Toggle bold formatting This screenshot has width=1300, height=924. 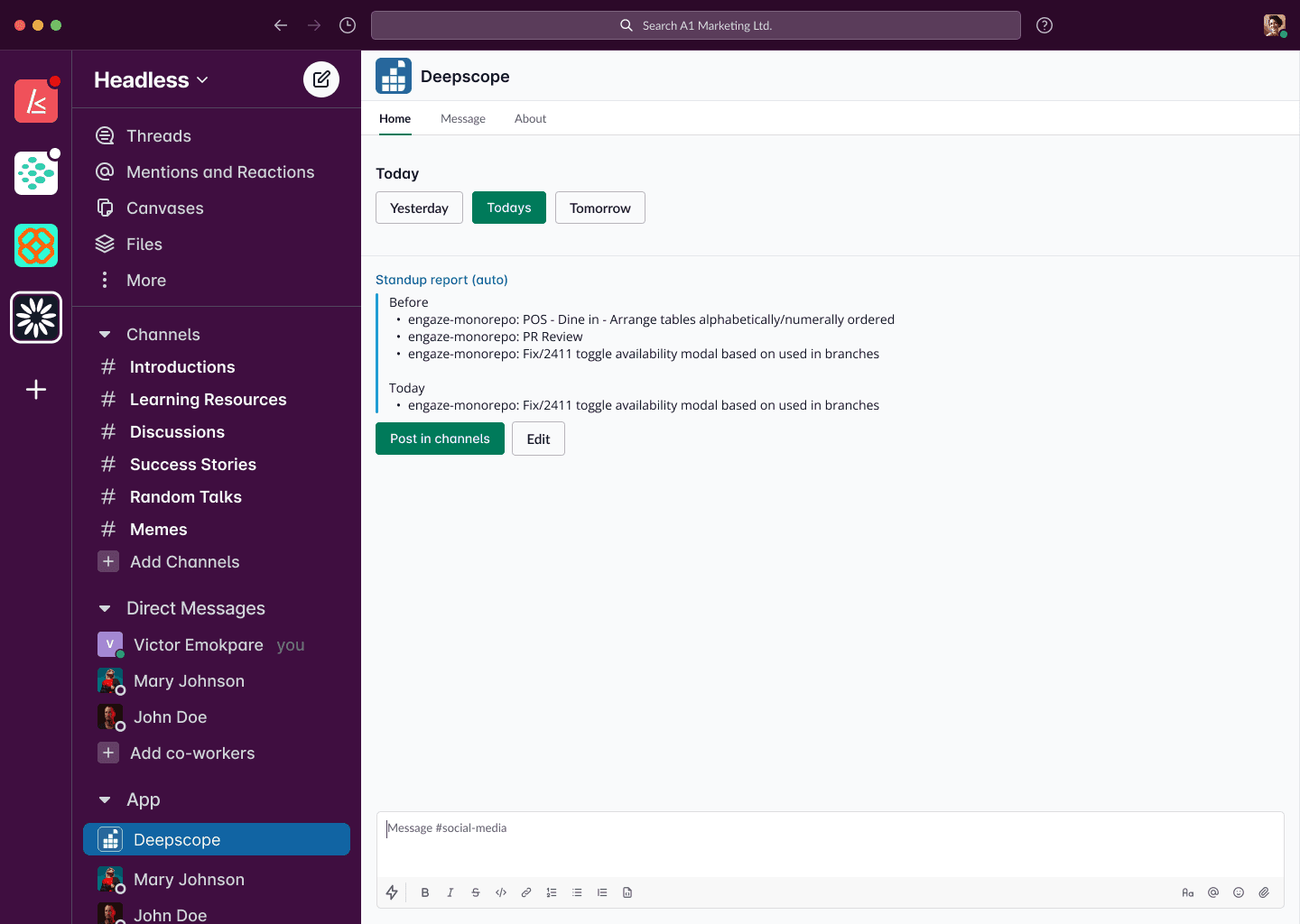click(x=425, y=892)
